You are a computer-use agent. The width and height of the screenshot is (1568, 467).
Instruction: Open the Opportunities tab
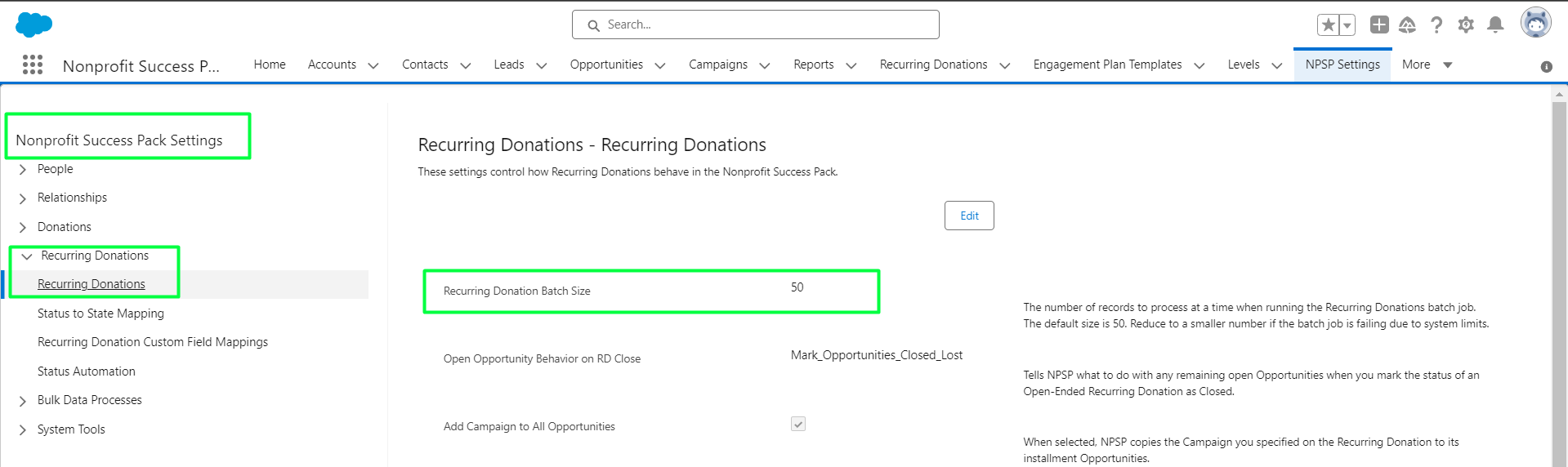[606, 64]
